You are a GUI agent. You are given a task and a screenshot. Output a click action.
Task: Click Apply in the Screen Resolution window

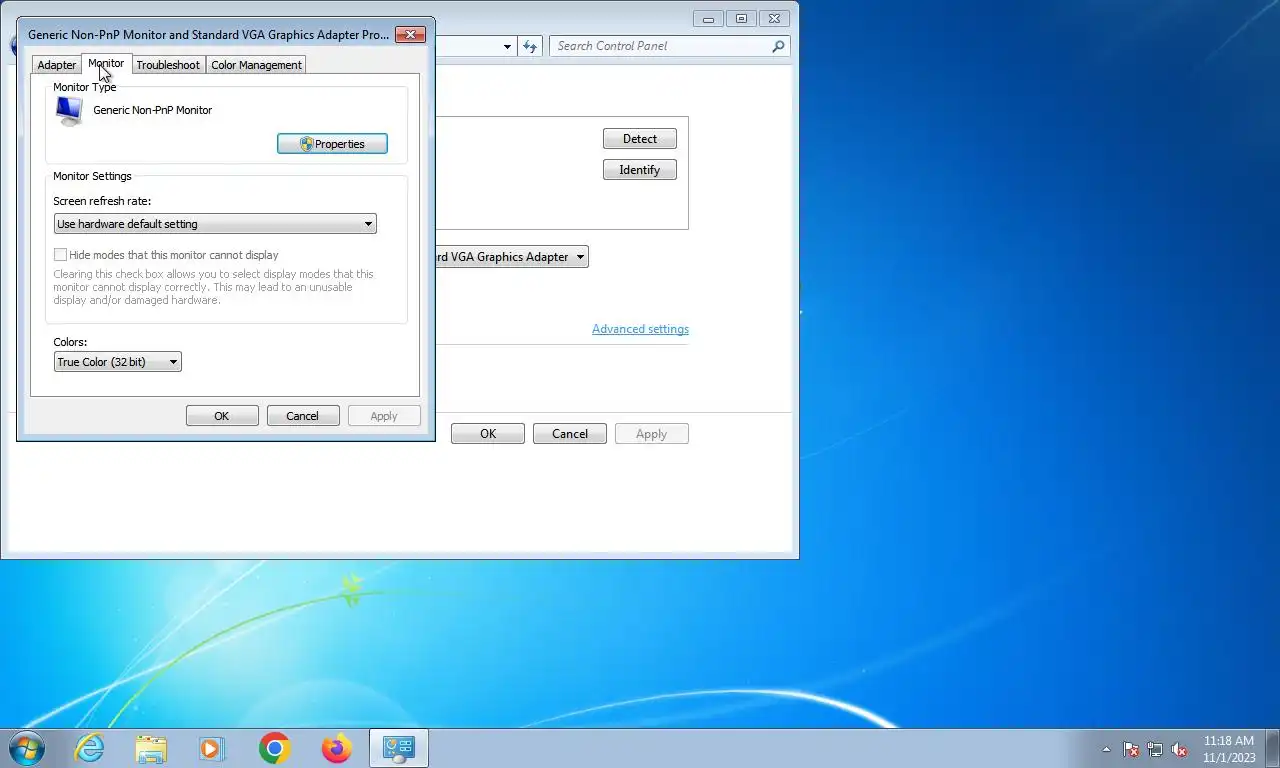[x=652, y=434]
